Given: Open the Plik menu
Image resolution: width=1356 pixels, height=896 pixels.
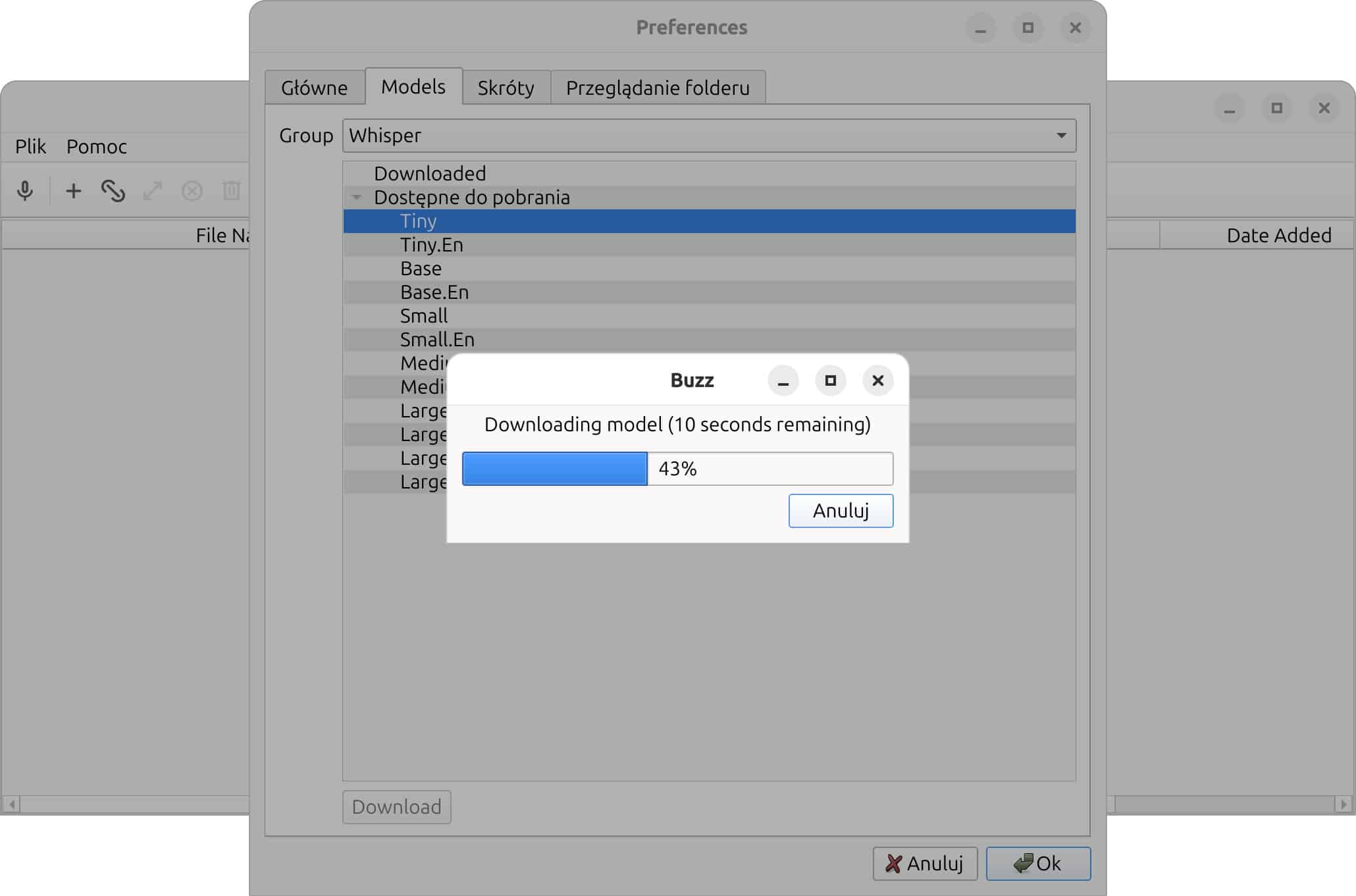Looking at the screenshot, I should 30,146.
